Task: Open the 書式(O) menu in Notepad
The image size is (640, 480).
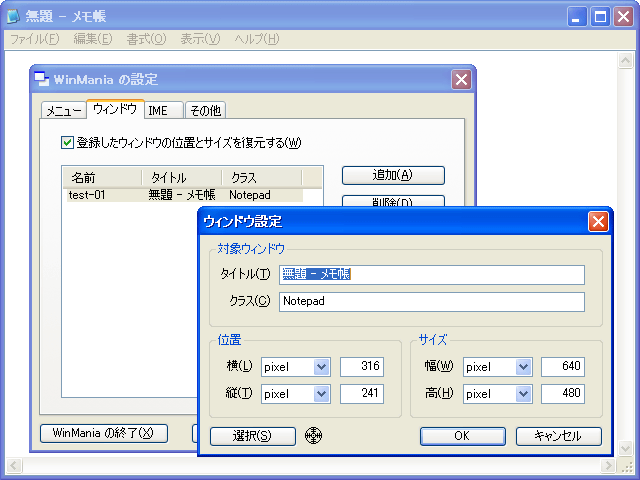Action: 146,39
